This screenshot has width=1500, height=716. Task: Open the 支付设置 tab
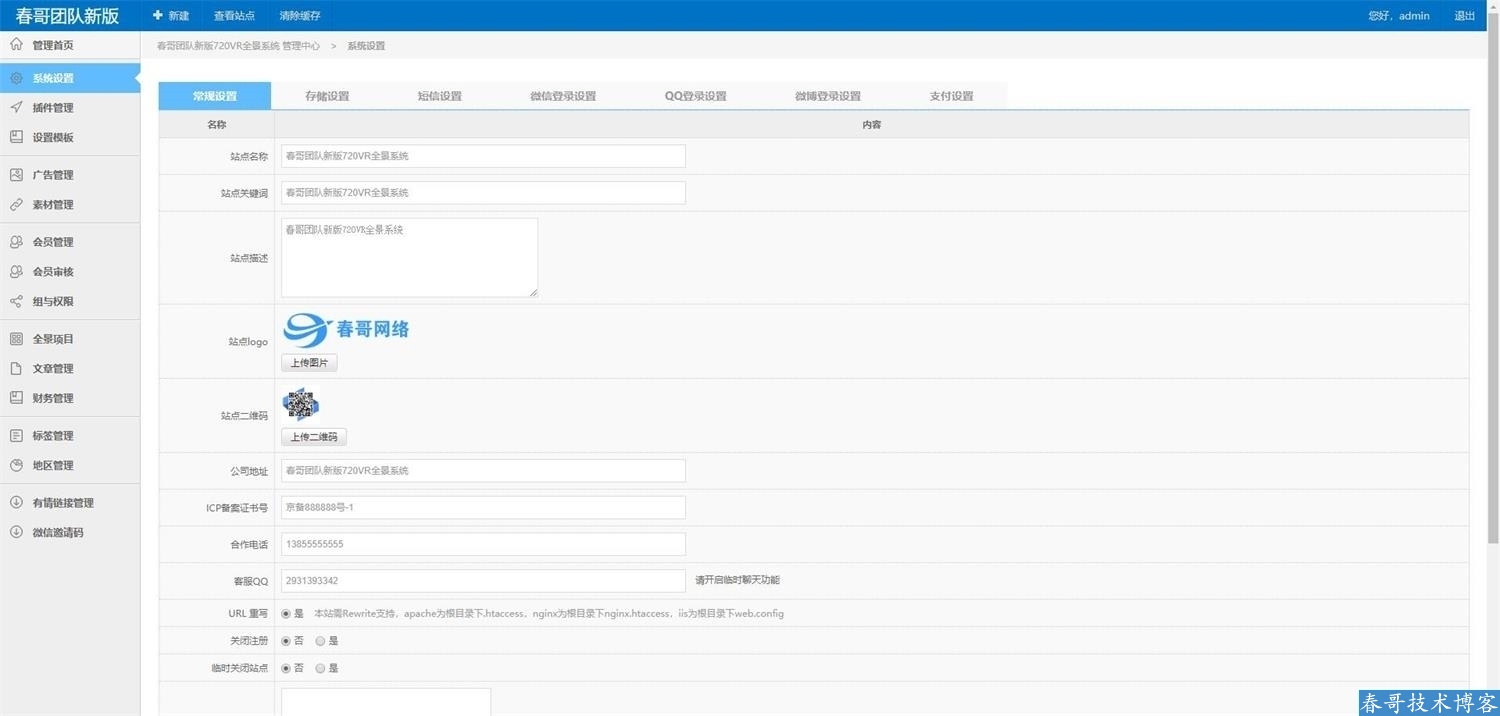coord(951,96)
